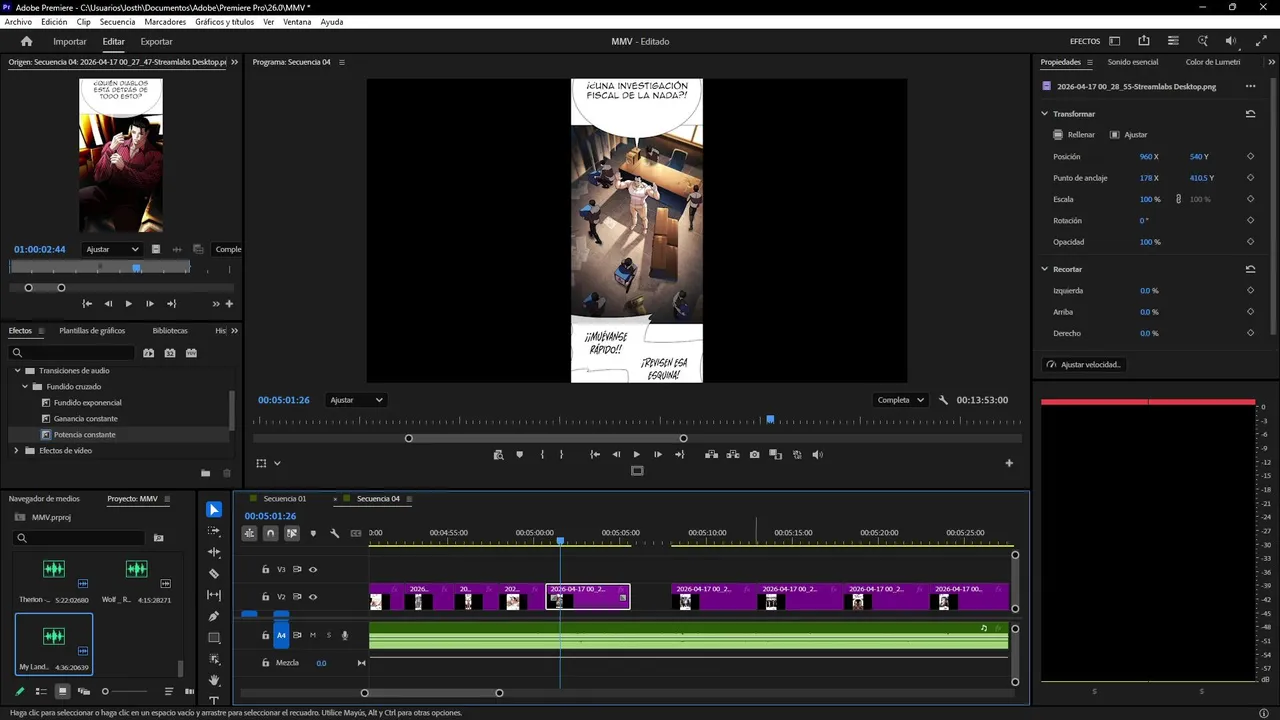
Task: Open Color de Lumetri tab
Action: 1213,62
